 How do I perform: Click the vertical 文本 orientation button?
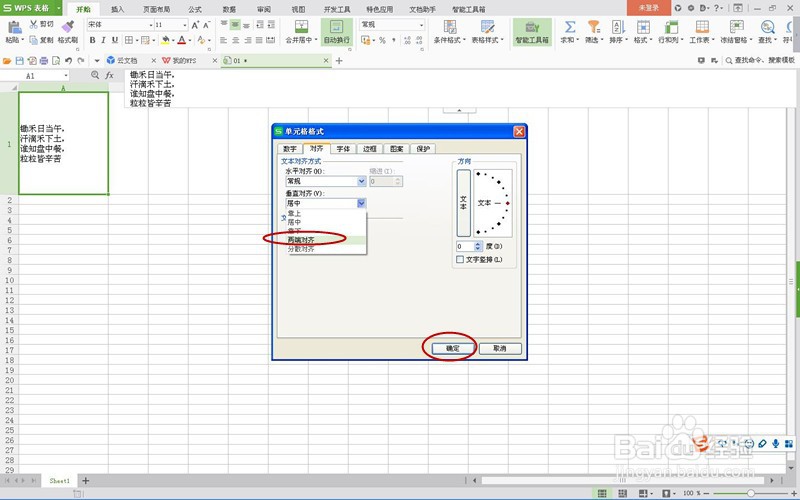[x=463, y=203]
